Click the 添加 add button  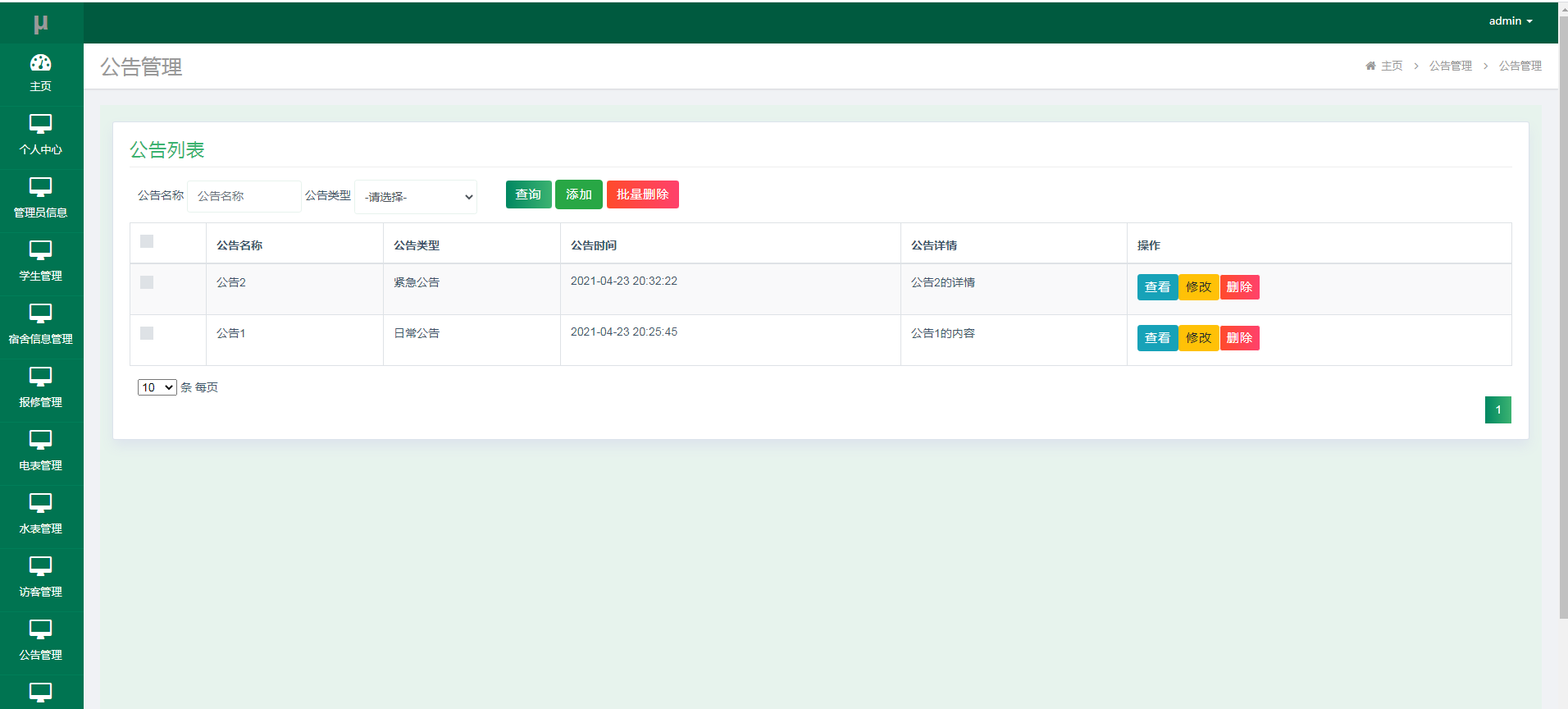click(579, 194)
